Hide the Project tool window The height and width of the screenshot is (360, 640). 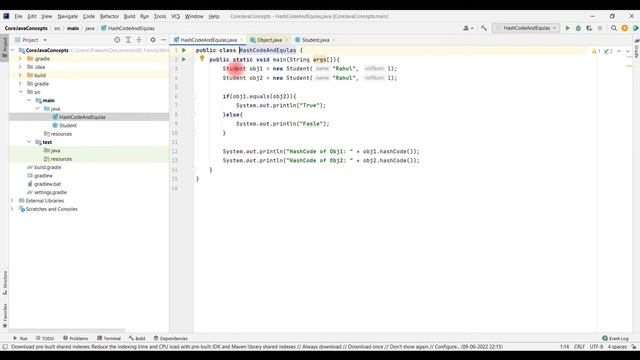tap(163, 40)
